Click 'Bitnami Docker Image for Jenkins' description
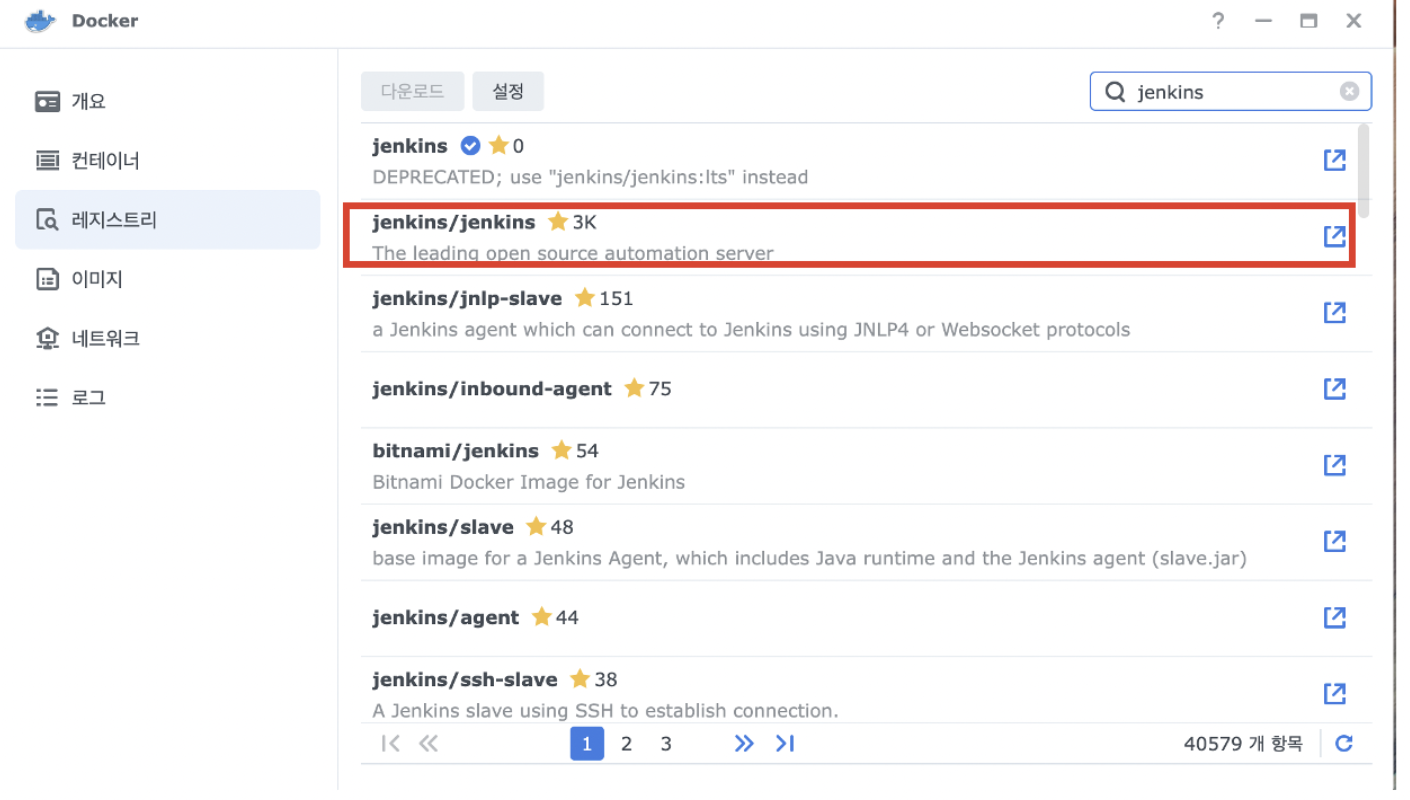 (x=529, y=482)
